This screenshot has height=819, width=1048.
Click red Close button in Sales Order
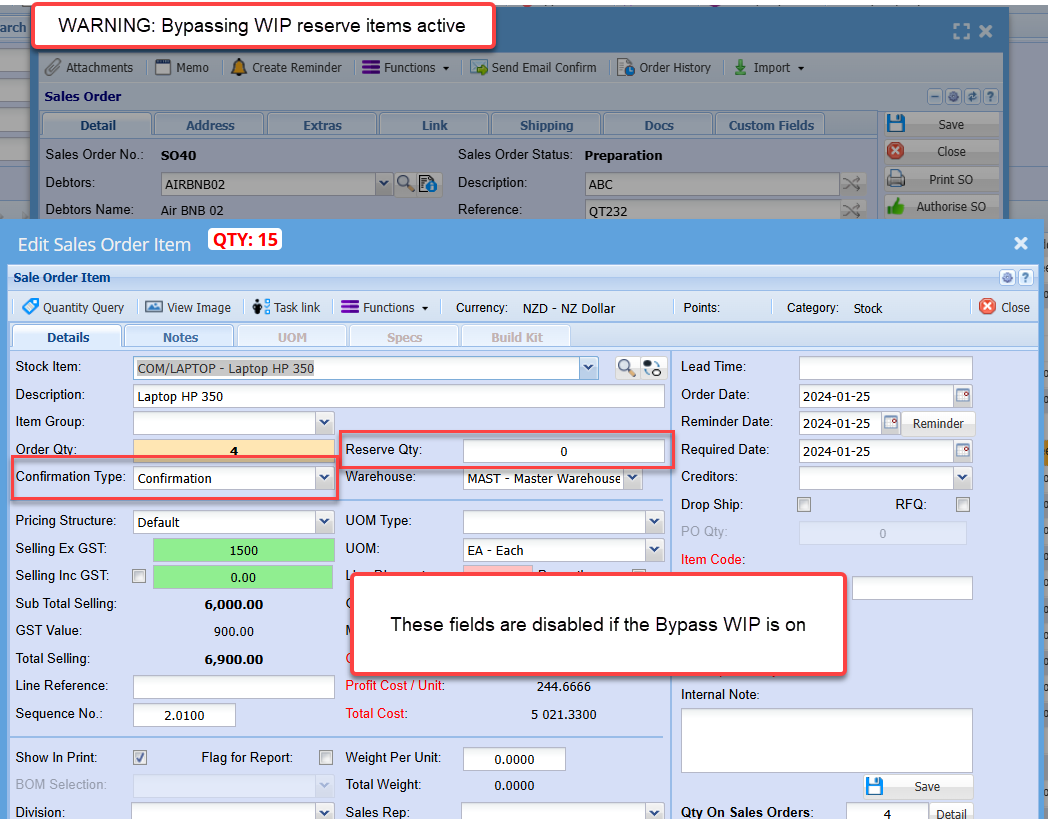942,152
